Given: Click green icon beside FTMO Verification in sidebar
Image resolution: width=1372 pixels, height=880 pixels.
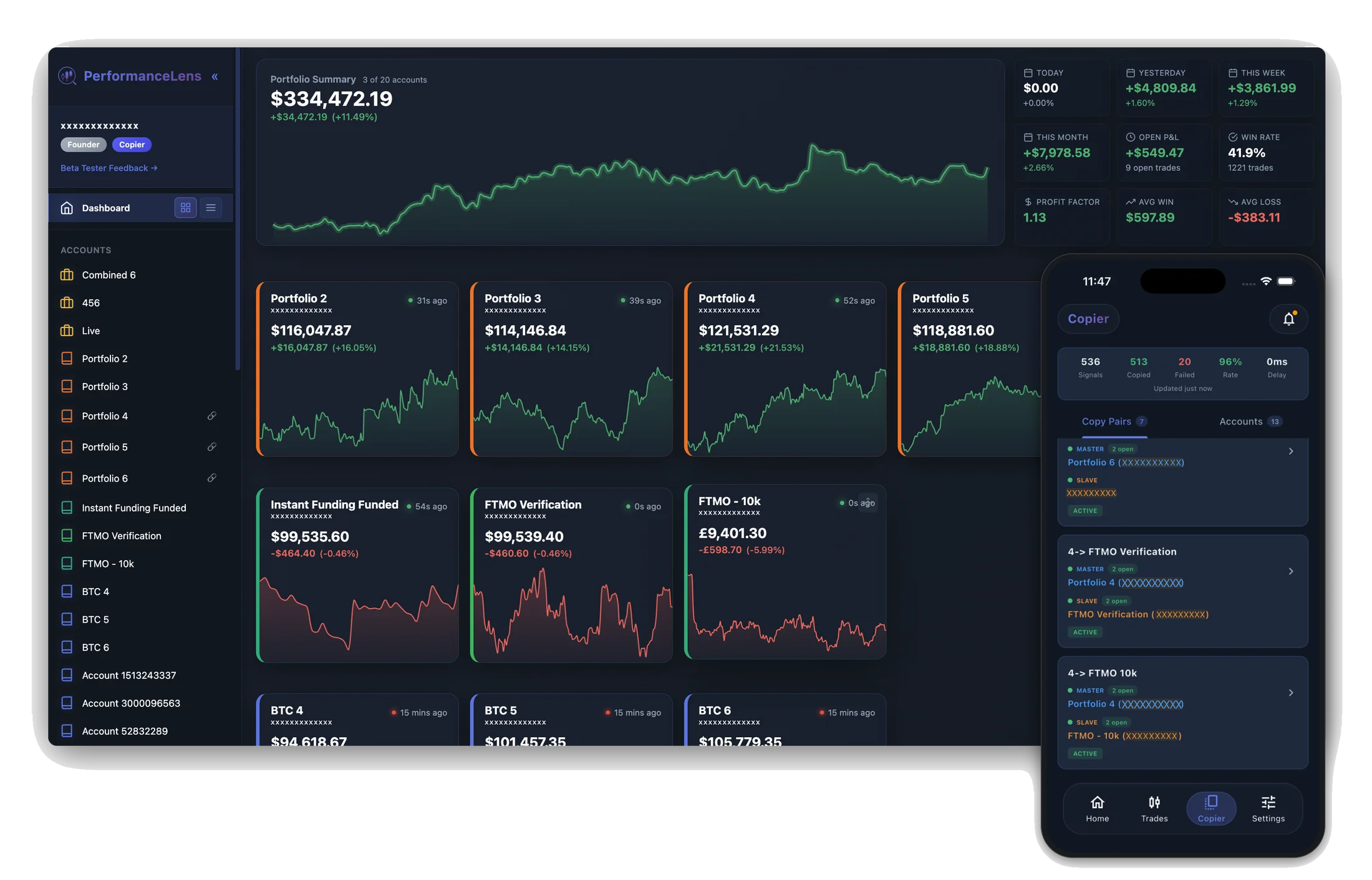Looking at the screenshot, I should pos(67,536).
